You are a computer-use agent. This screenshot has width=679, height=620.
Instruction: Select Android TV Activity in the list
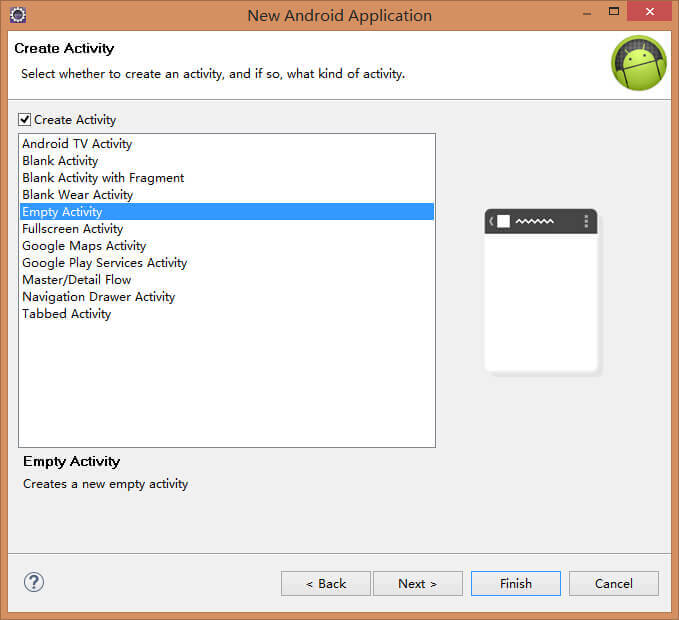point(226,143)
